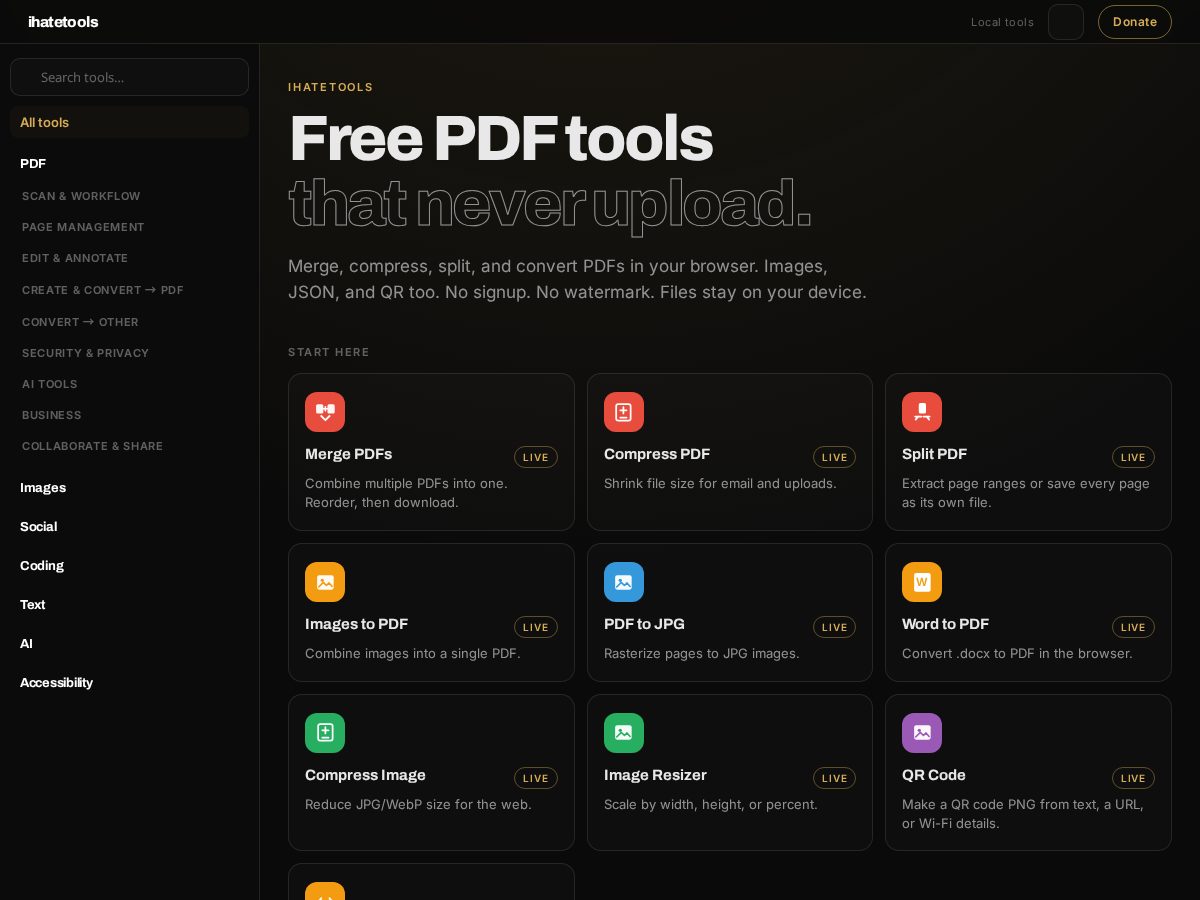Click 'Shrink file size for email and uploads.' text
This screenshot has height=900, width=1200.
(720, 483)
